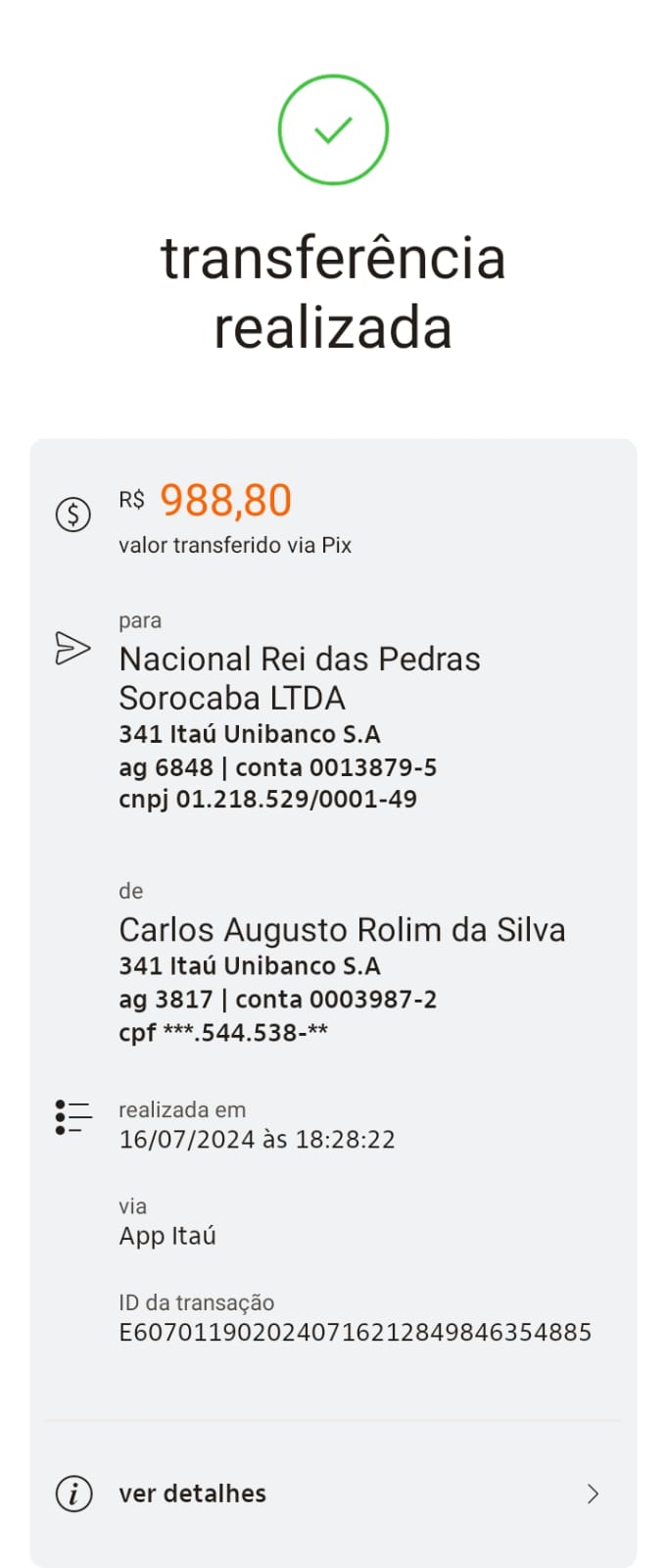
Task: Select recipient Nacional Rei das Pedras Sorocaba LTDA
Action: [x=299, y=678]
